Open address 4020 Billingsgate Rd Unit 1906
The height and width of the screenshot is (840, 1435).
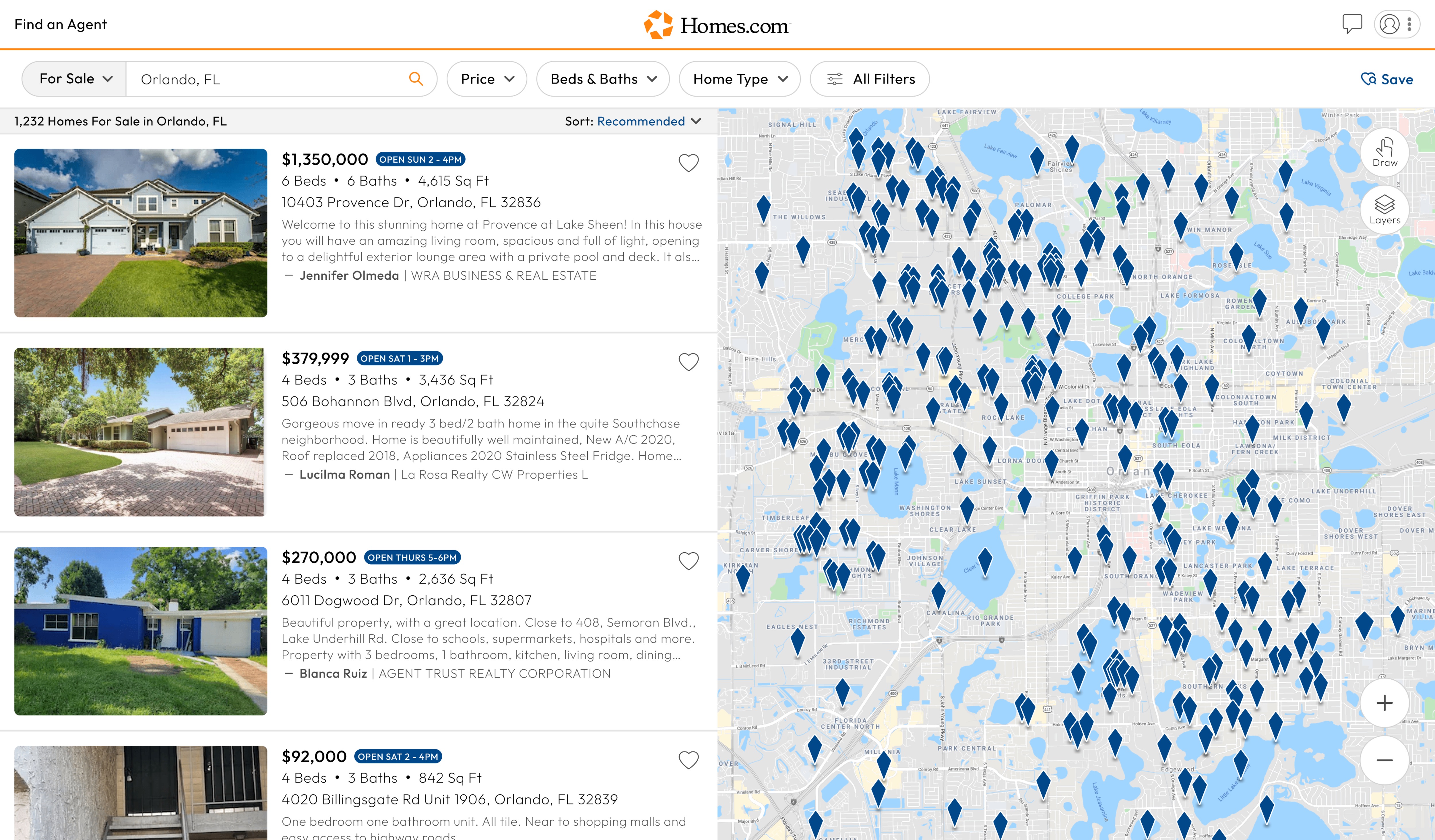[449, 800]
